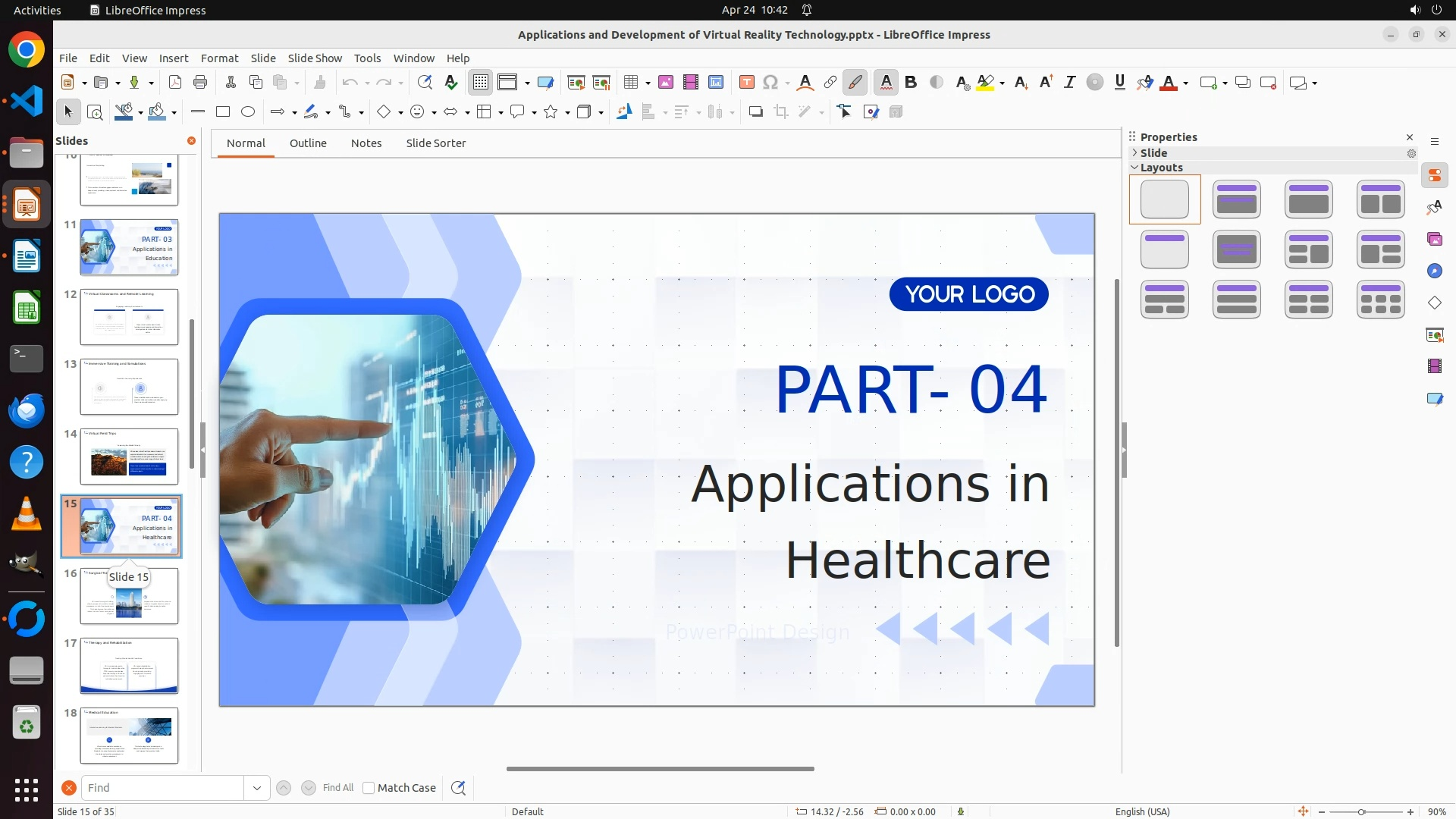Screen dimensions: 1456x819
Task: Enable the Match Case checkbox
Action: [x=369, y=788]
